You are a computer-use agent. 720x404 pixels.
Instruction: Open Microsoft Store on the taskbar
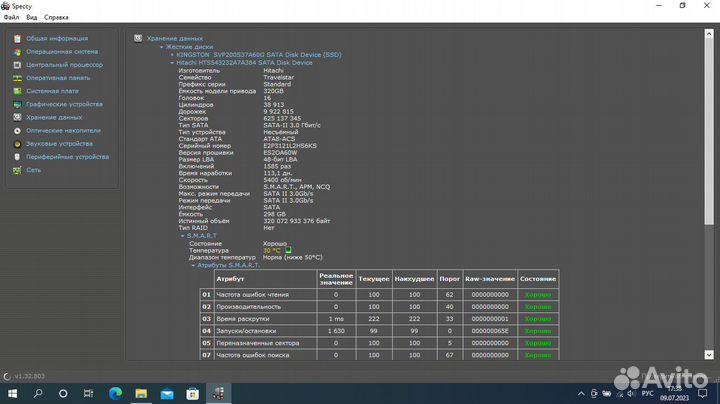pyautogui.click(x=192, y=393)
